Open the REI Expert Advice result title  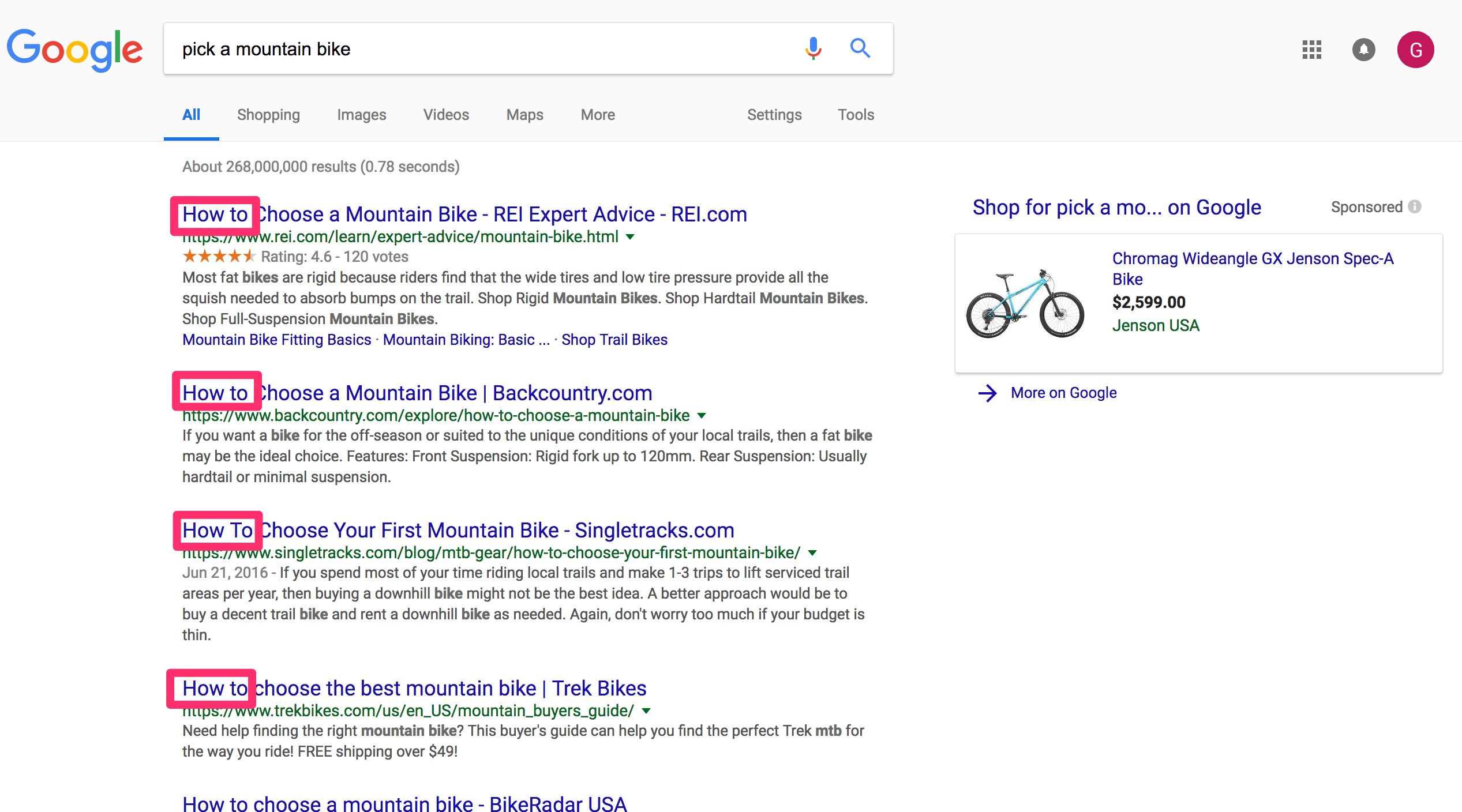[x=464, y=214]
